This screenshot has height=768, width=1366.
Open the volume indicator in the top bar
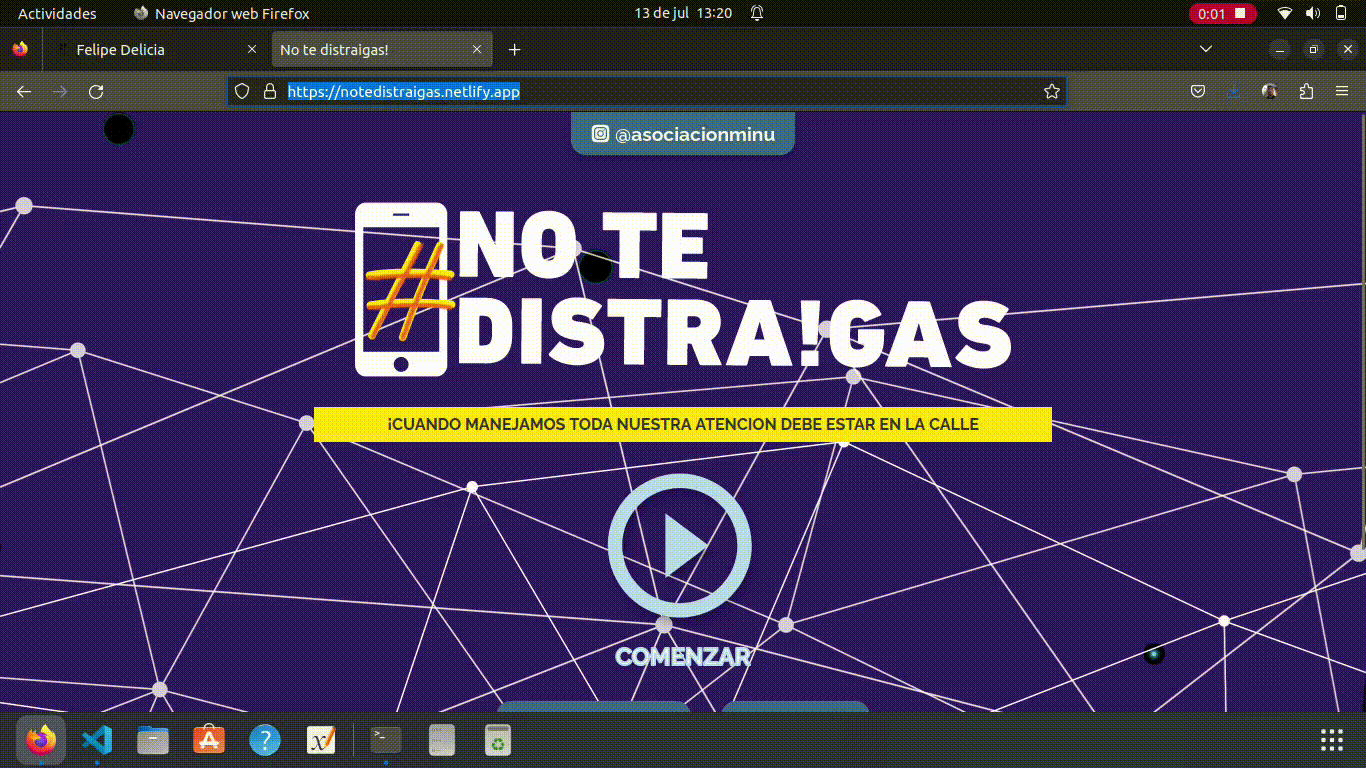pyautogui.click(x=1313, y=13)
